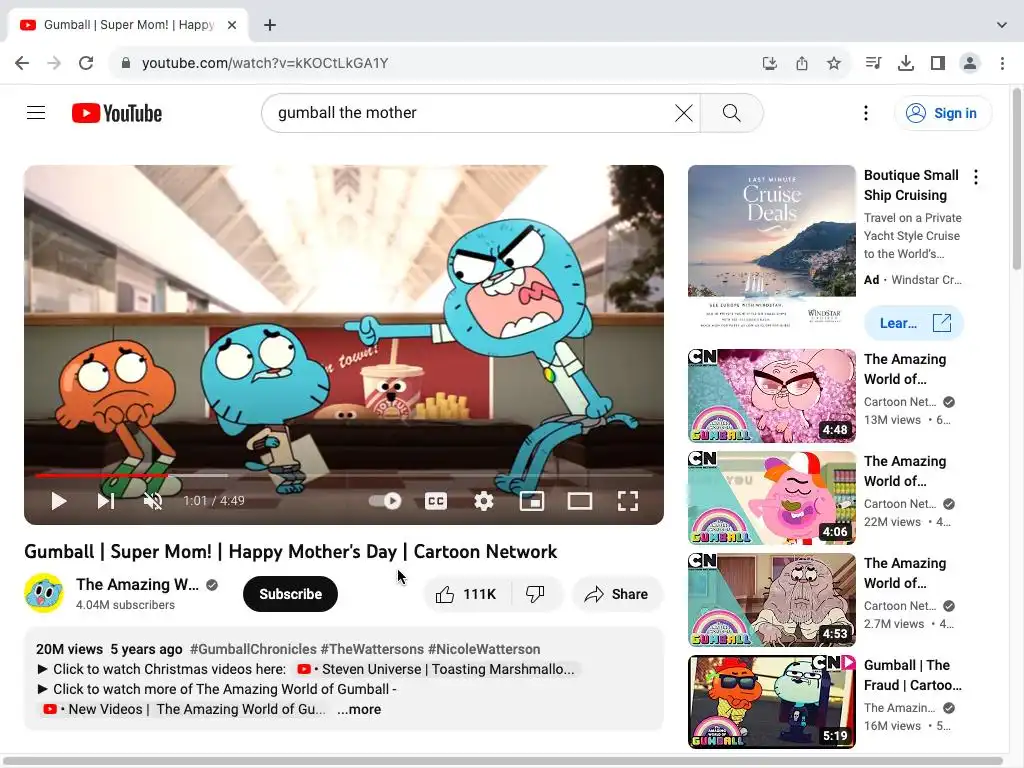View site information lock icon
This screenshot has height=768, width=1024.
click(x=126, y=63)
